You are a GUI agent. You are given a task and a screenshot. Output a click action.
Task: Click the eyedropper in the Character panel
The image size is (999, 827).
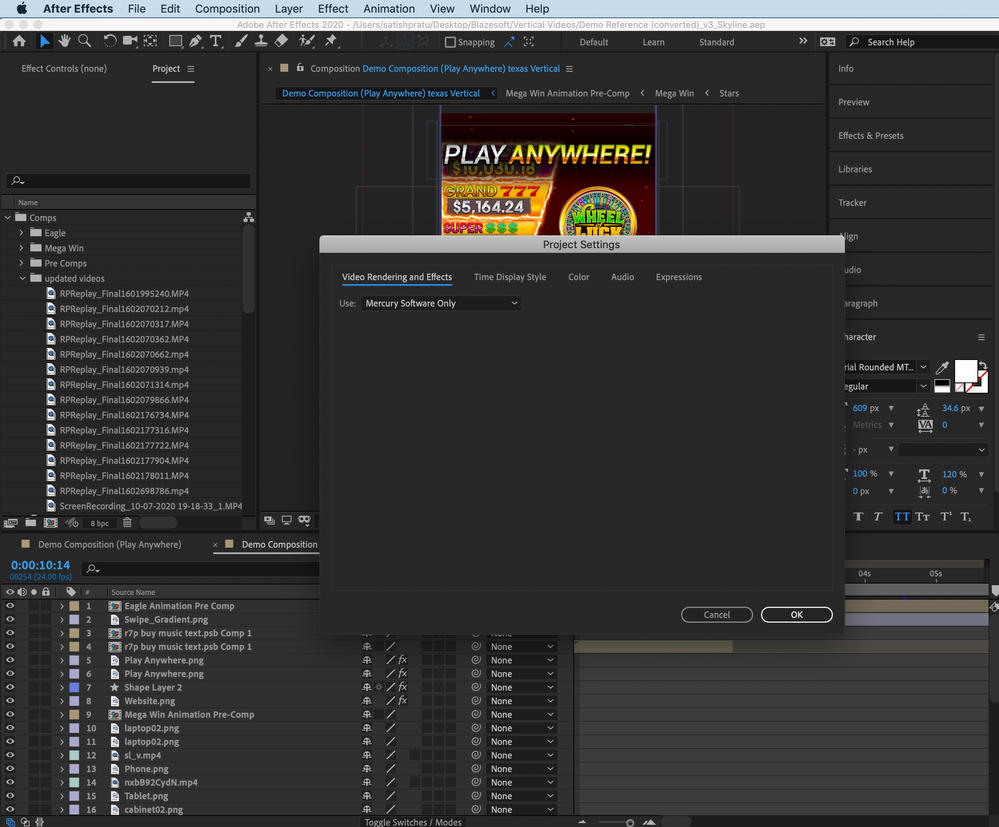941,368
